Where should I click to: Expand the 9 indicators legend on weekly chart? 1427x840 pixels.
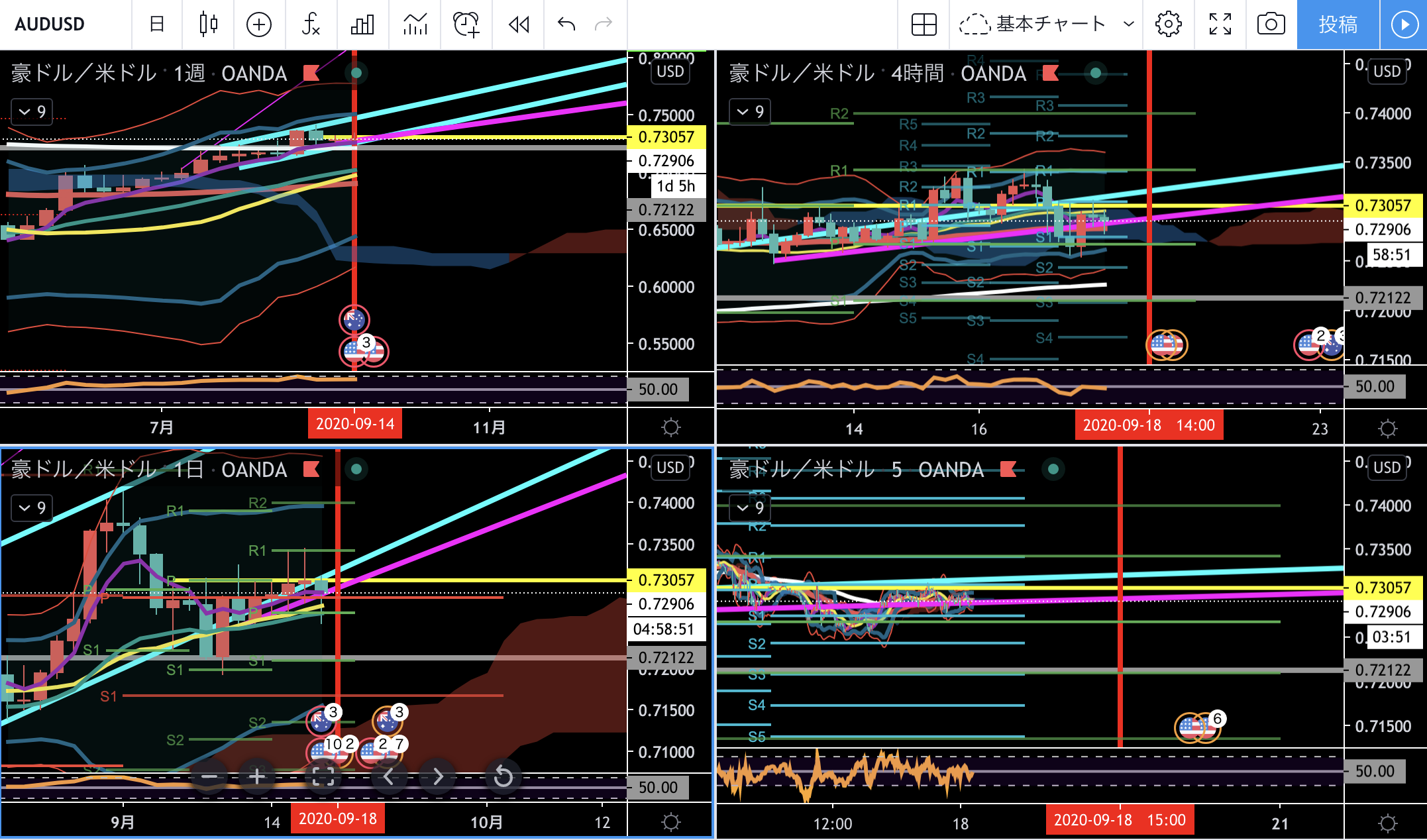point(32,111)
